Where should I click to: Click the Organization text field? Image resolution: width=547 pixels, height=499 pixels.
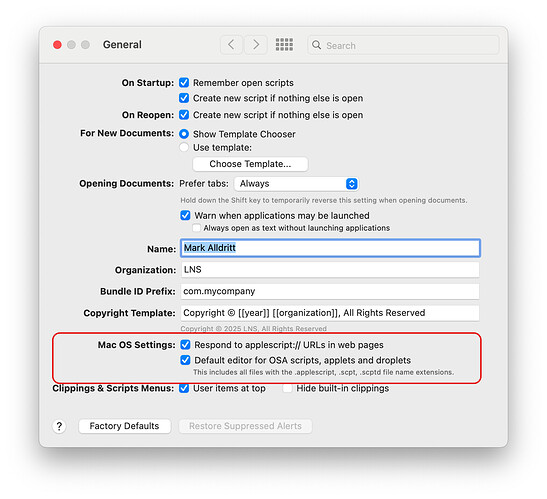point(330,270)
